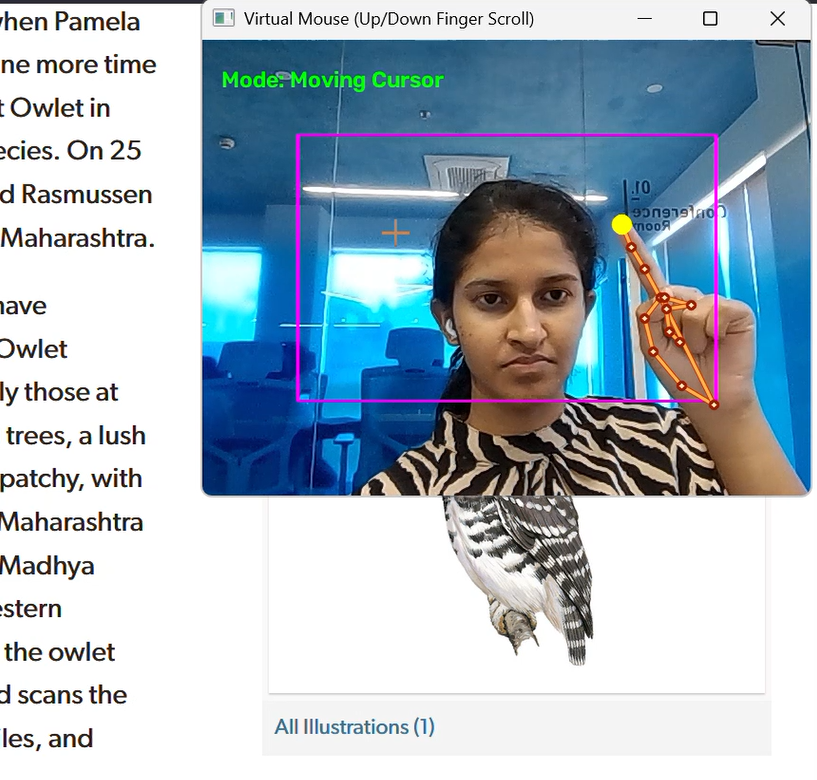Click the word 'Madhya' in the article
The height and width of the screenshot is (780, 817).
click(47, 566)
